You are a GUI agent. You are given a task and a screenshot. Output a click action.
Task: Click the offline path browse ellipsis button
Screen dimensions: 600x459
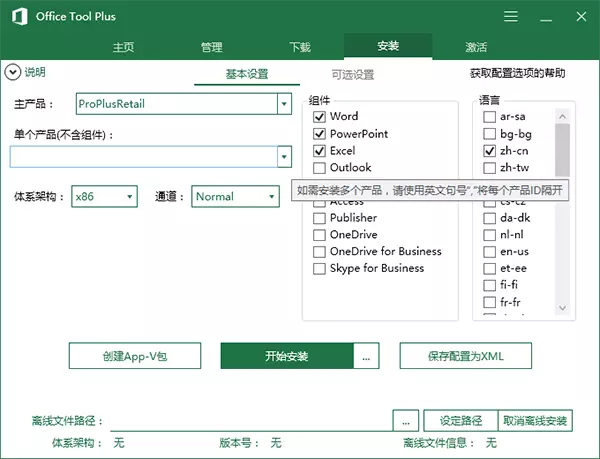[x=405, y=420]
